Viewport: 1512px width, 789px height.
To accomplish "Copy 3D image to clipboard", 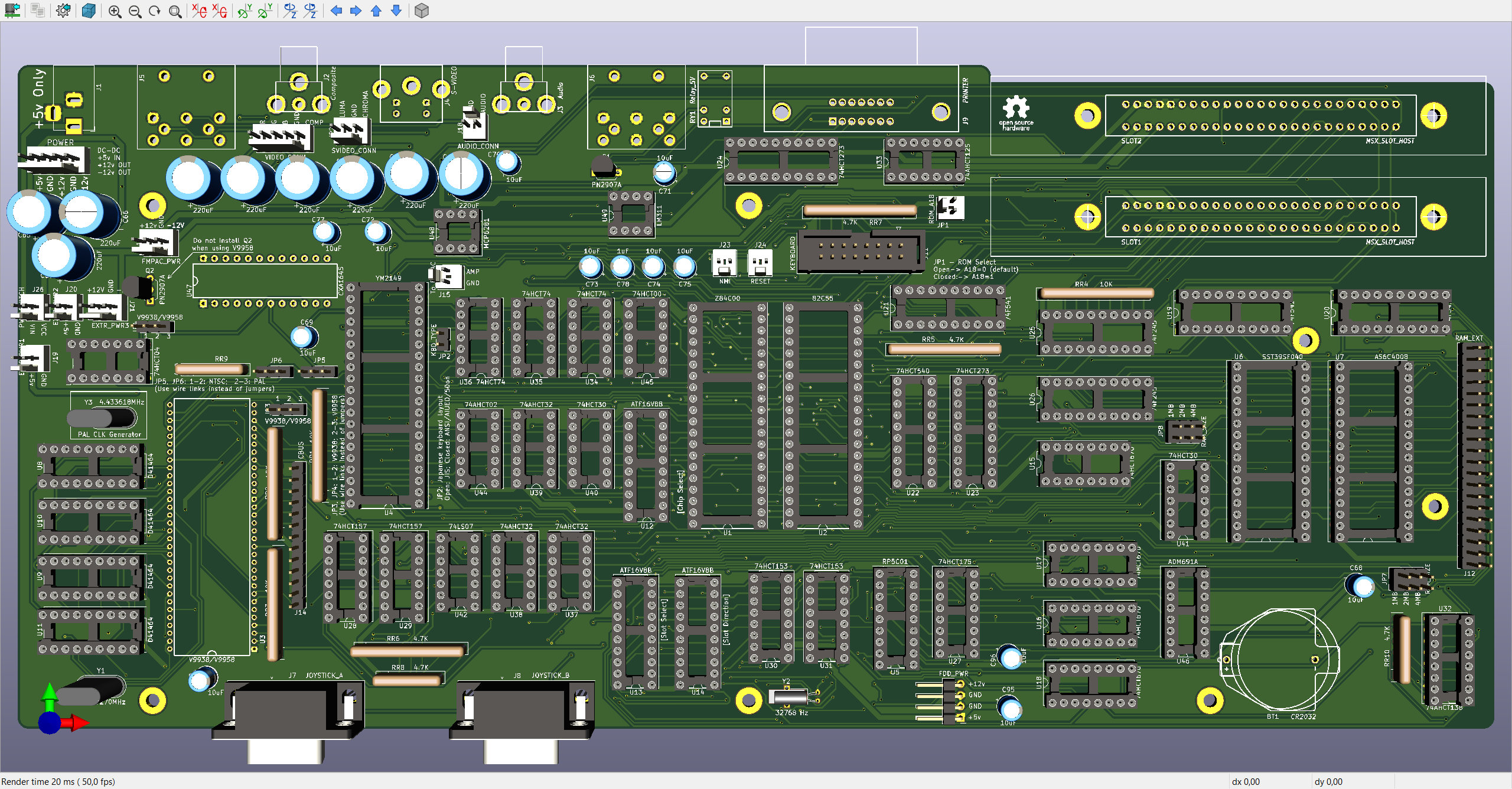I will tap(38, 11).
